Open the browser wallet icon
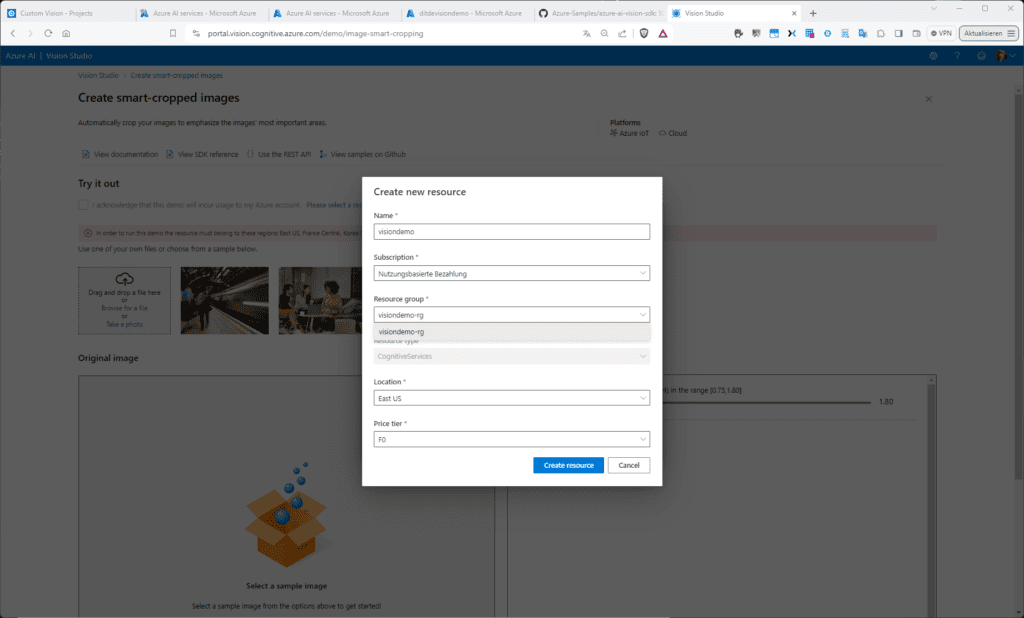 (x=916, y=33)
